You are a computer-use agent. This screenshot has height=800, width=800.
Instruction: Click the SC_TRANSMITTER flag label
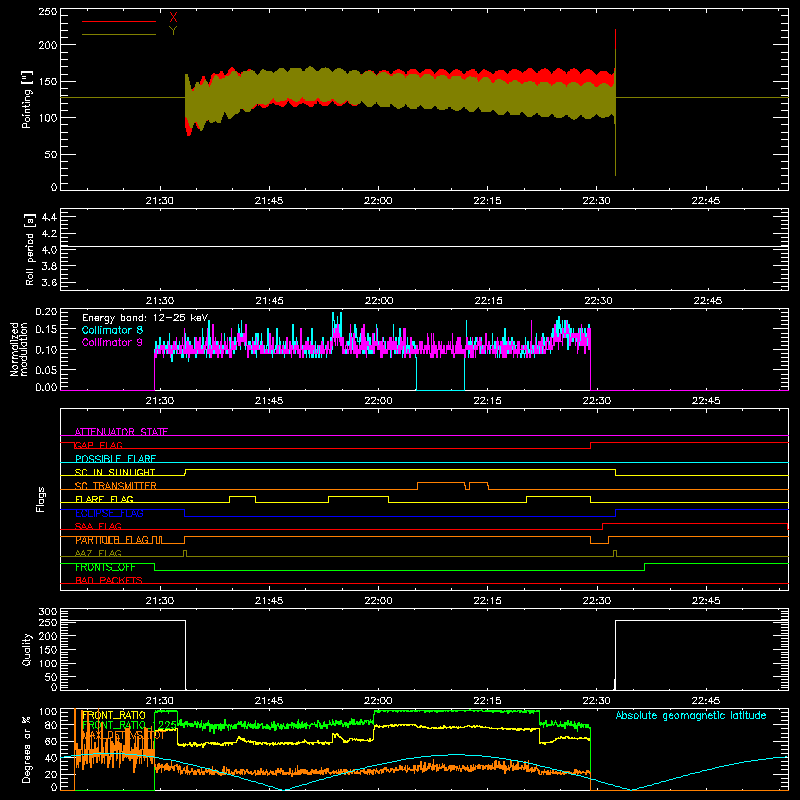pos(116,486)
